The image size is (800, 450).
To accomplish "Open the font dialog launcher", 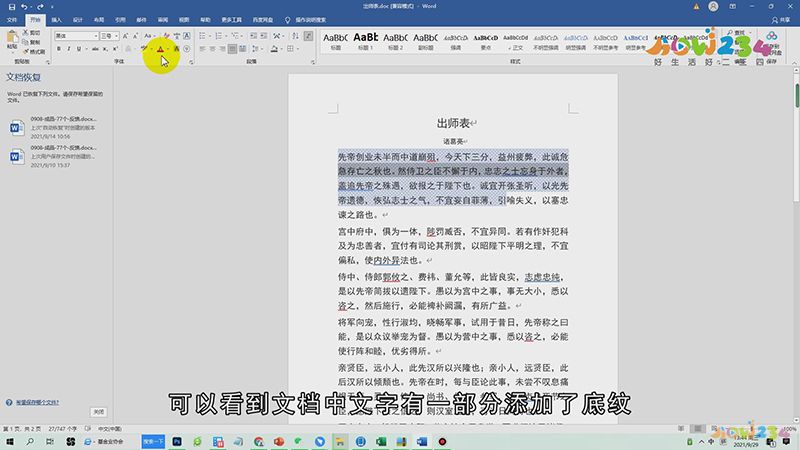I will coord(191,62).
